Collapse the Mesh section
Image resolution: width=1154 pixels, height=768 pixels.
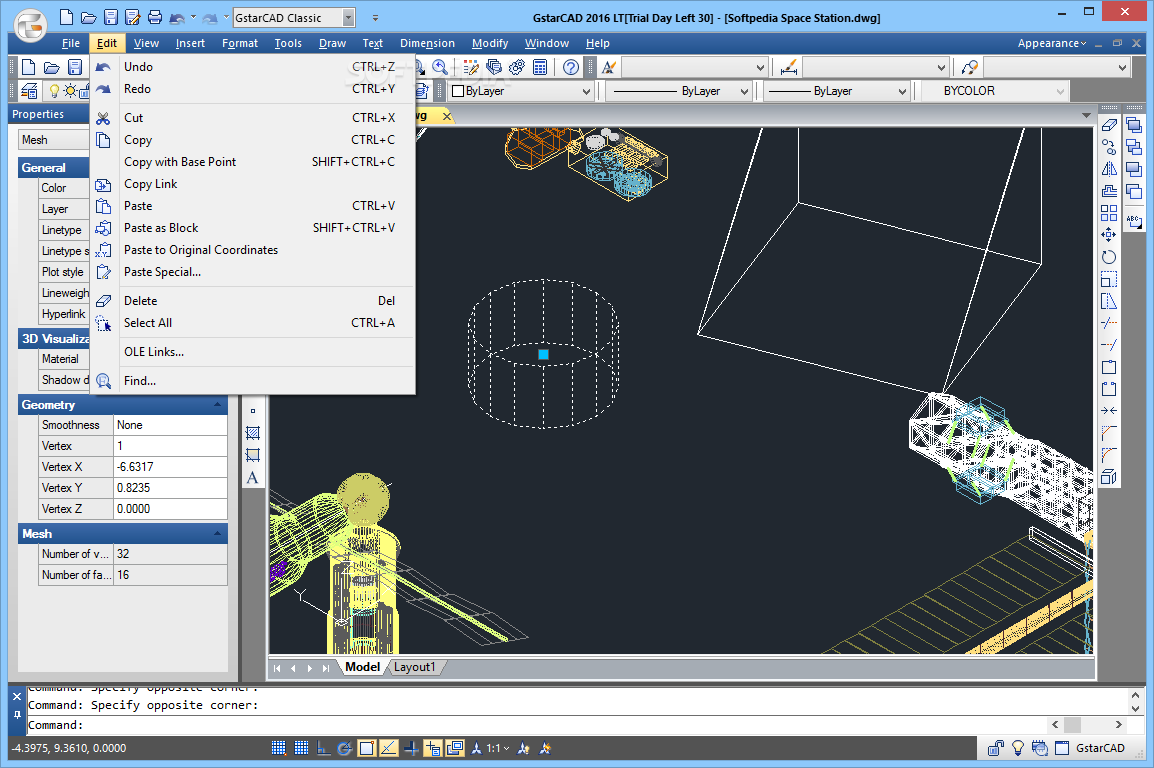(217, 533)
